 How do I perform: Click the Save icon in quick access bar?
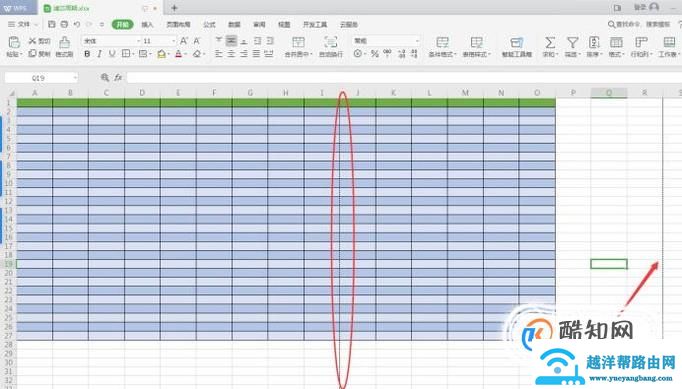coord(51,24)
